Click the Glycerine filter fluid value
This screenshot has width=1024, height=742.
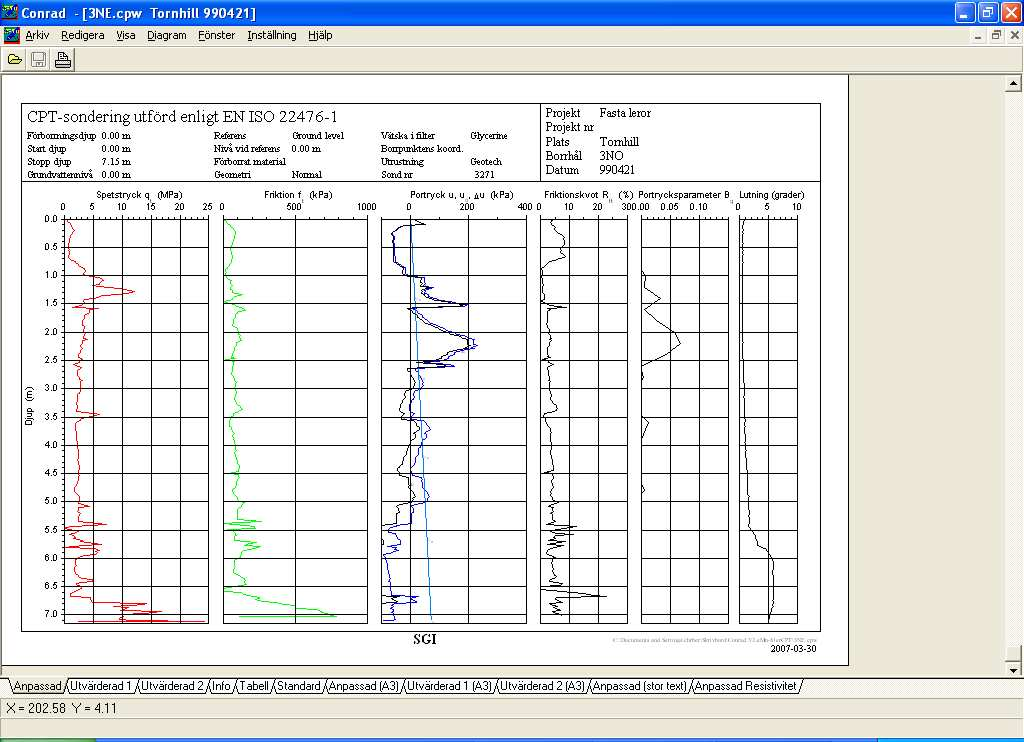pyautogui.click(x=488, y=135)
